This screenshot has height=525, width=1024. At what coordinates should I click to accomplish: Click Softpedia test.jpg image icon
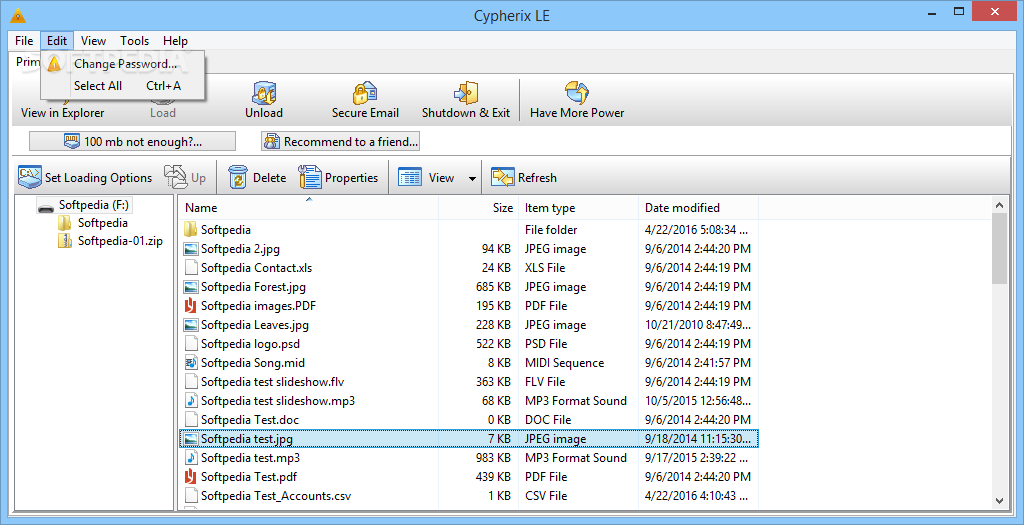pyautogui.click(x=191, y=439)
